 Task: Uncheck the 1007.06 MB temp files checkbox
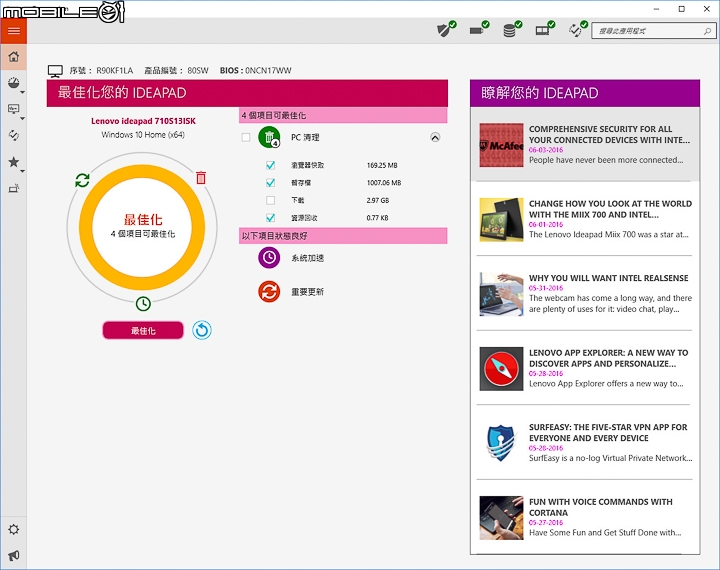click(271, 183)
